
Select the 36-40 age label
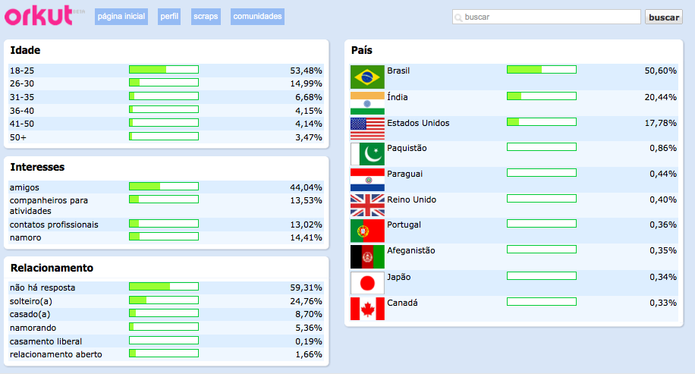click(x=22, y=111)
